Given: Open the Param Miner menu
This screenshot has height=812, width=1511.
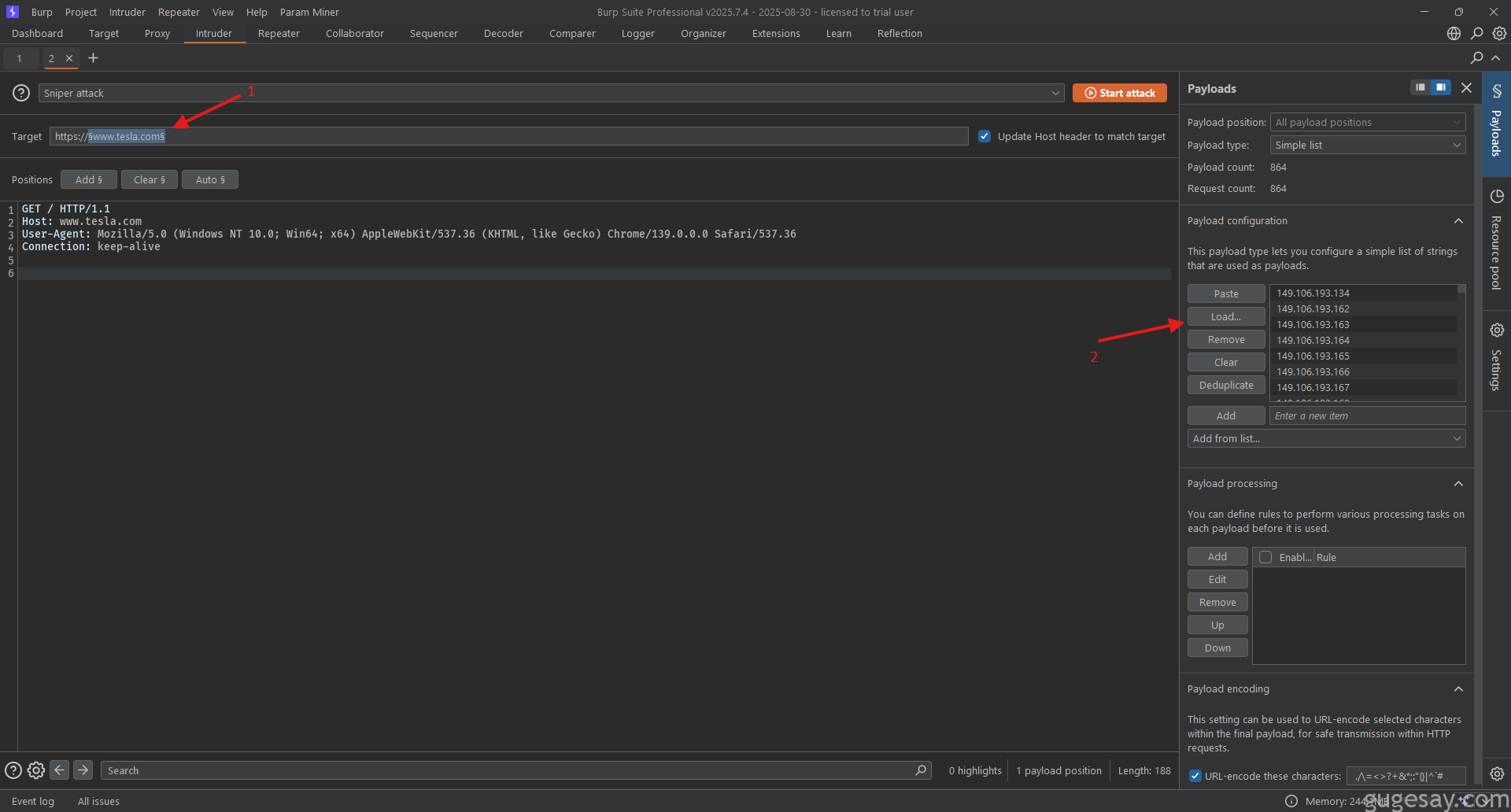Looking at the screenshot, I should coord(309,12).
